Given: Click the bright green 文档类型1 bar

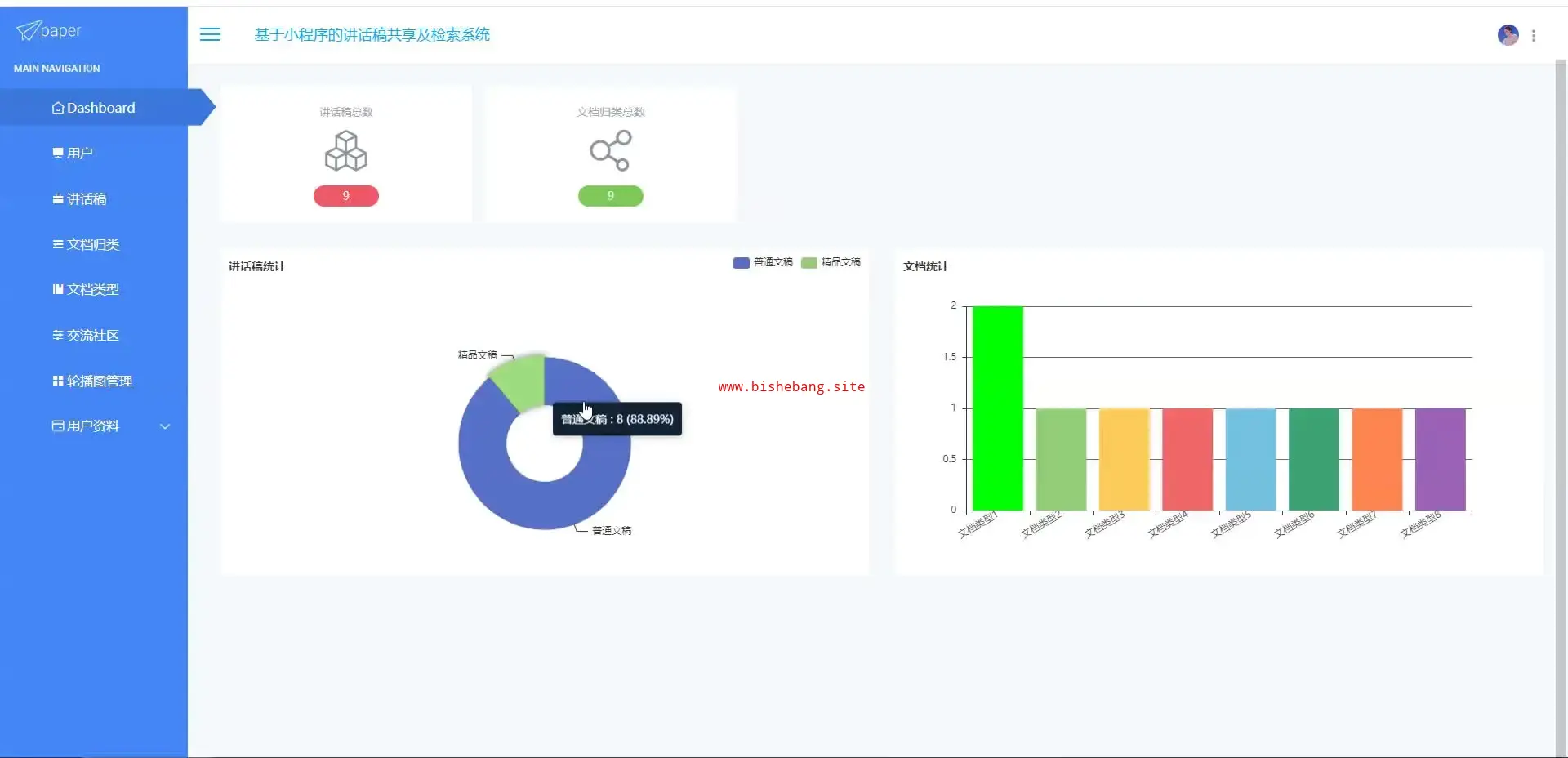Looking at the screenshot, I should click(x=997, y=408).
